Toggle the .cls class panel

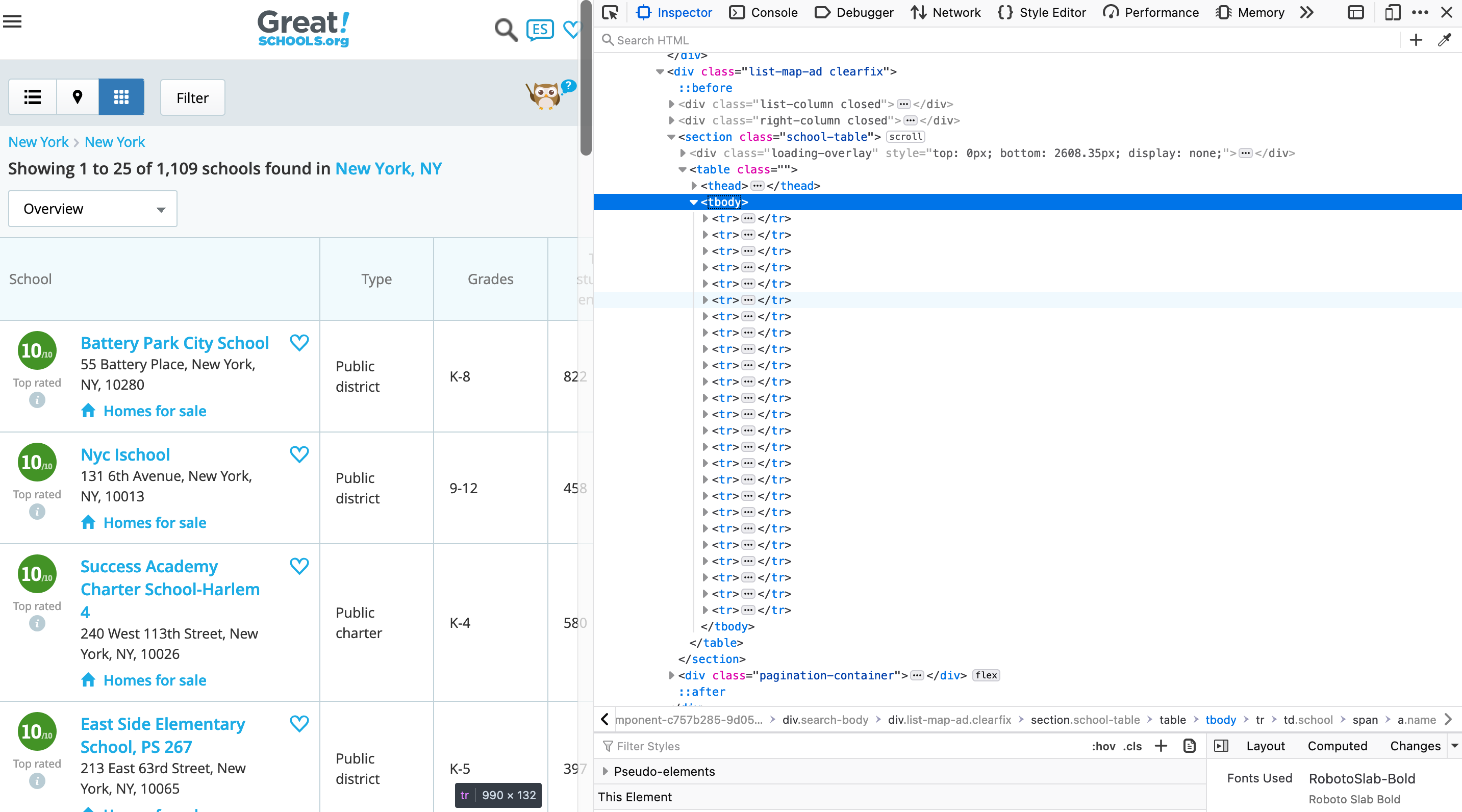(1132, 747)
